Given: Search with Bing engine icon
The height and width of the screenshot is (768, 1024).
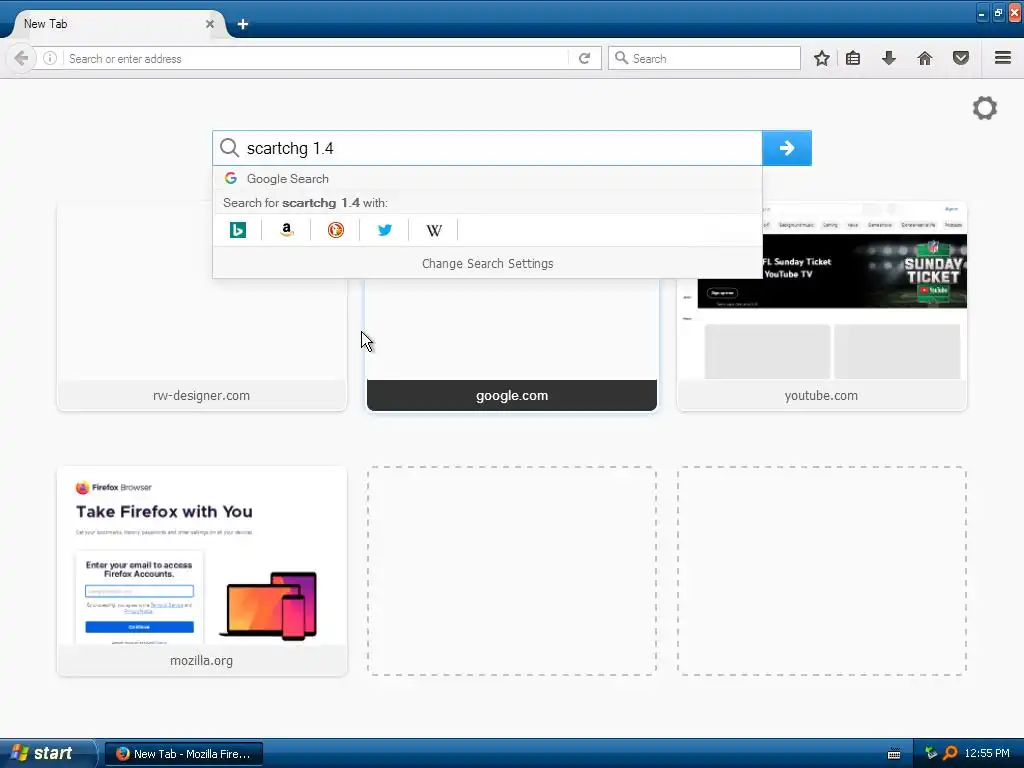Looking at the screenshot, I should [238, 230].
